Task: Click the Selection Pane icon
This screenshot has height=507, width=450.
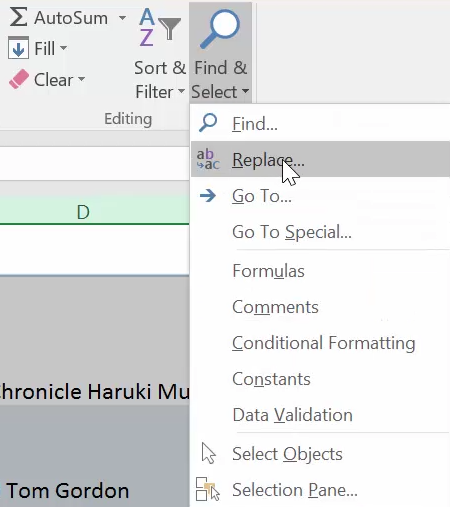Action: point(208,489)
